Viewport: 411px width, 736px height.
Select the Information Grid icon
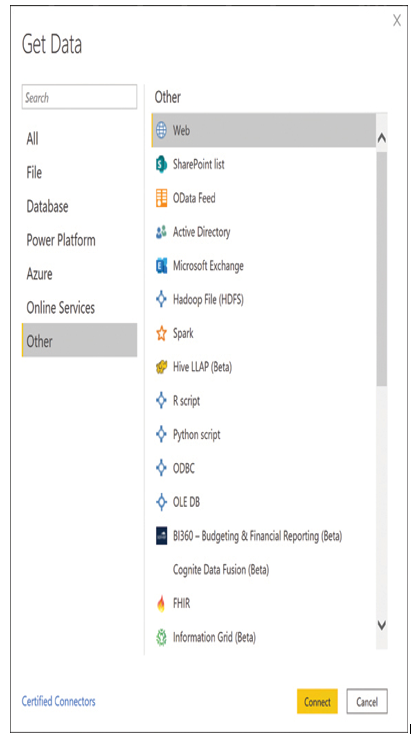[161, 637]
